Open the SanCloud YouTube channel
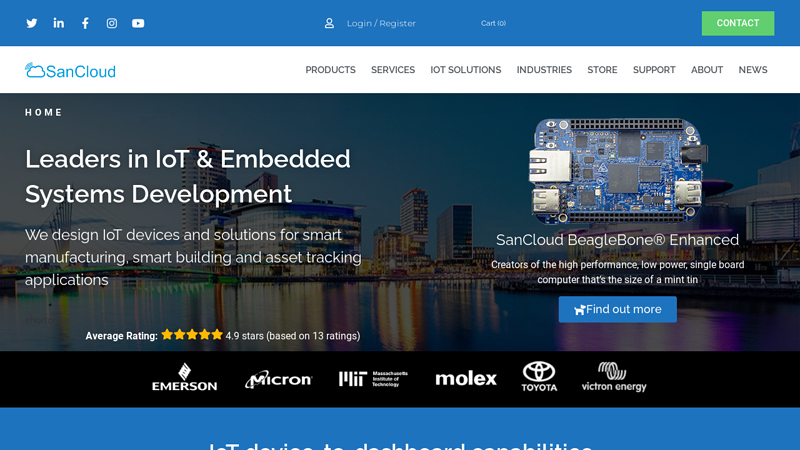The height and width of the screenshot is (450, 800). (x=138, y=23)
